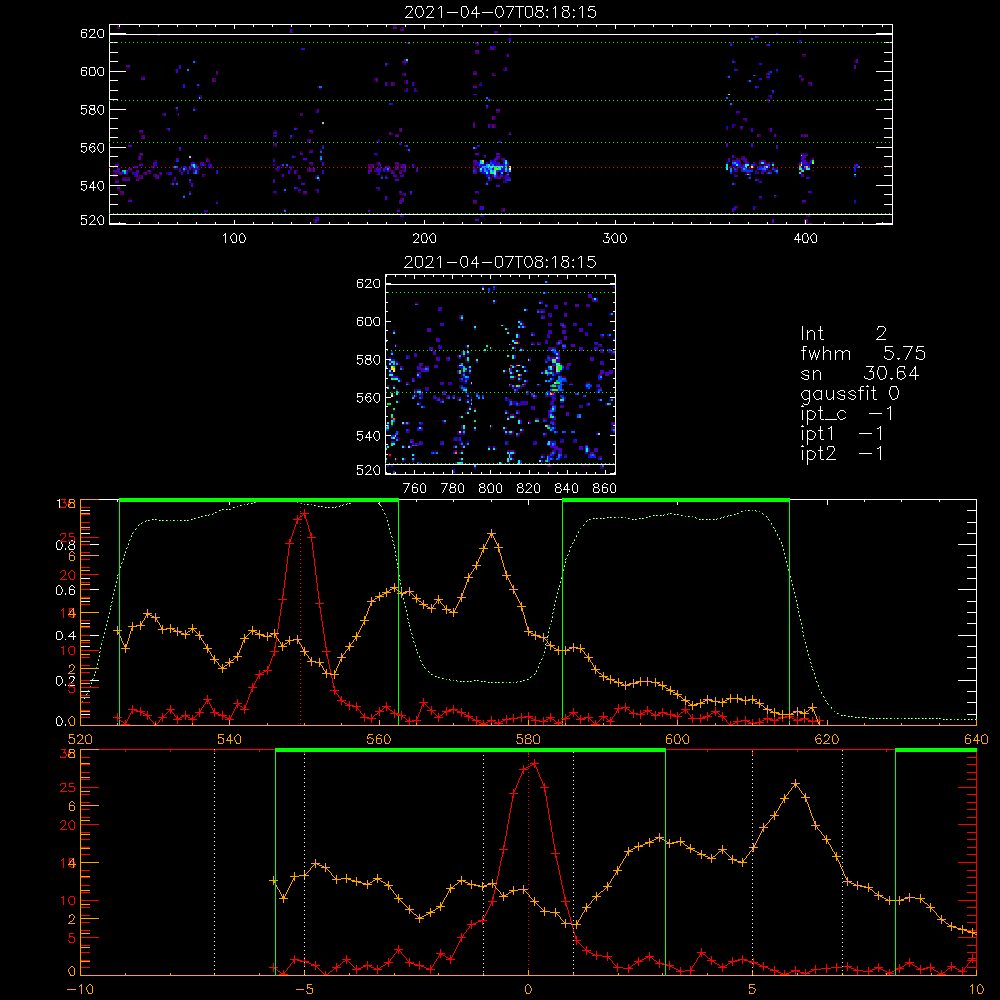The image size is (1000, 1000).
Task: Click the red peak of the first profile plot
Action: pyautogui.click(x=304, y=513)
